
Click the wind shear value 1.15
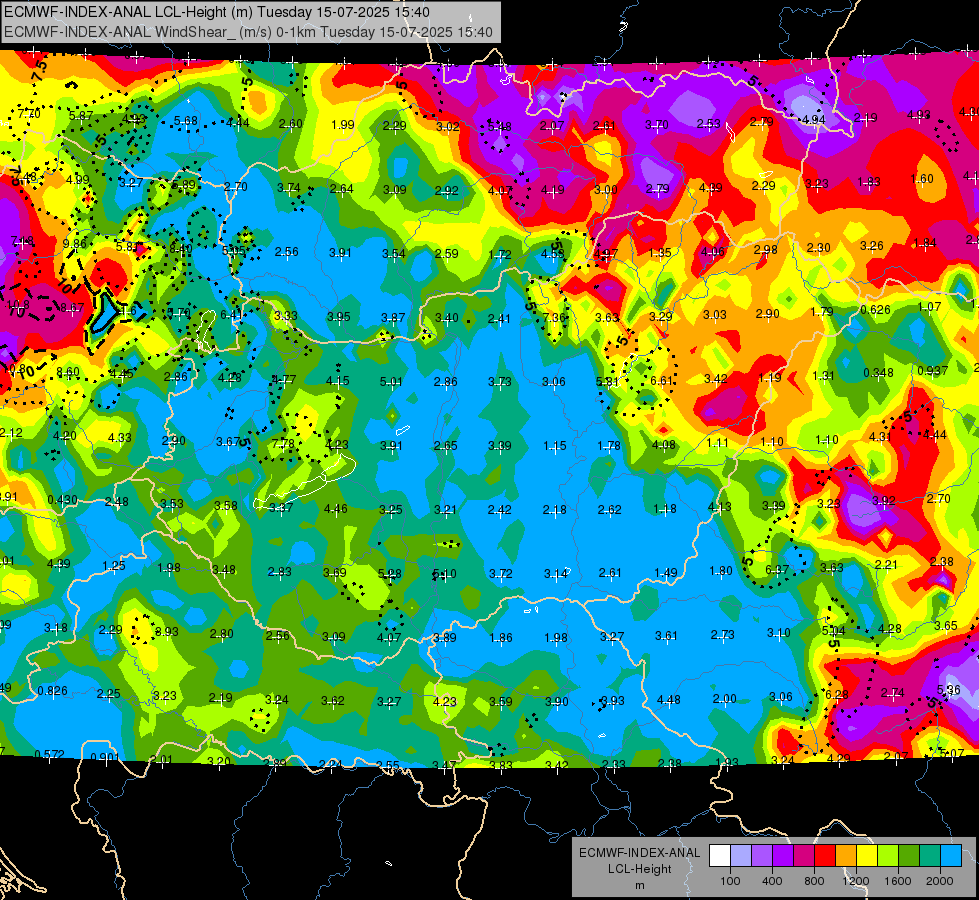(554, 445)
